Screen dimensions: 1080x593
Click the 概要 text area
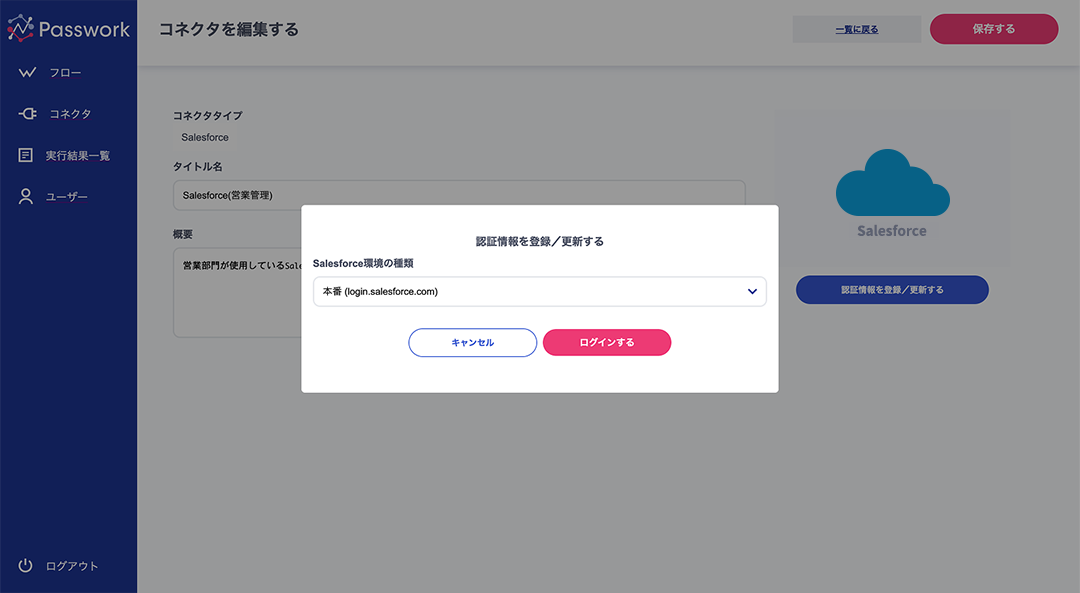coord(237,293)
